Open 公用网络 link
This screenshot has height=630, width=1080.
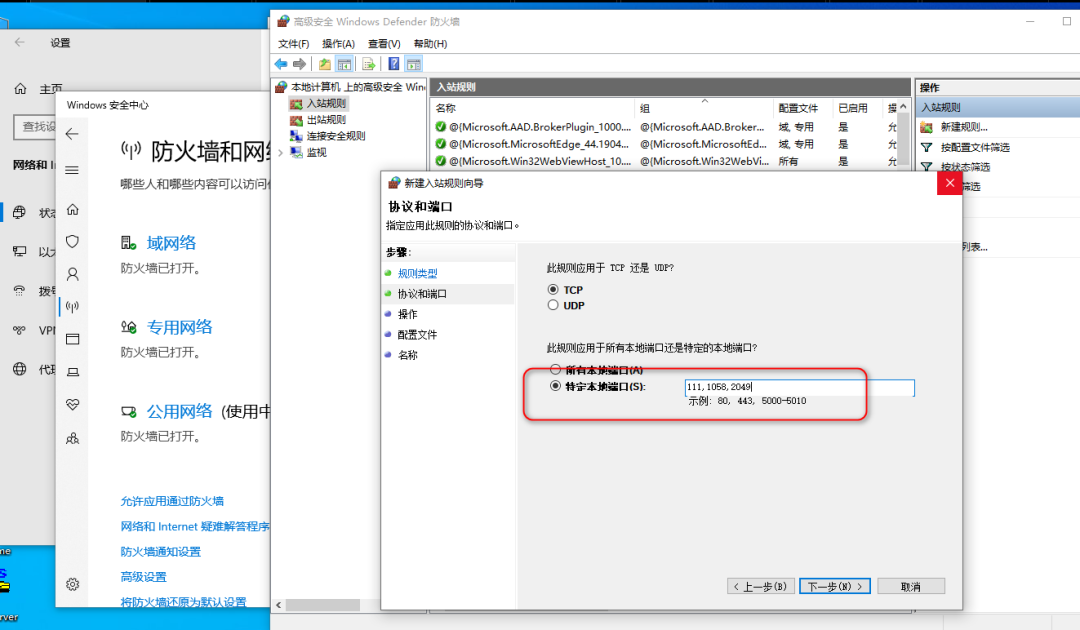coord(180,412)
